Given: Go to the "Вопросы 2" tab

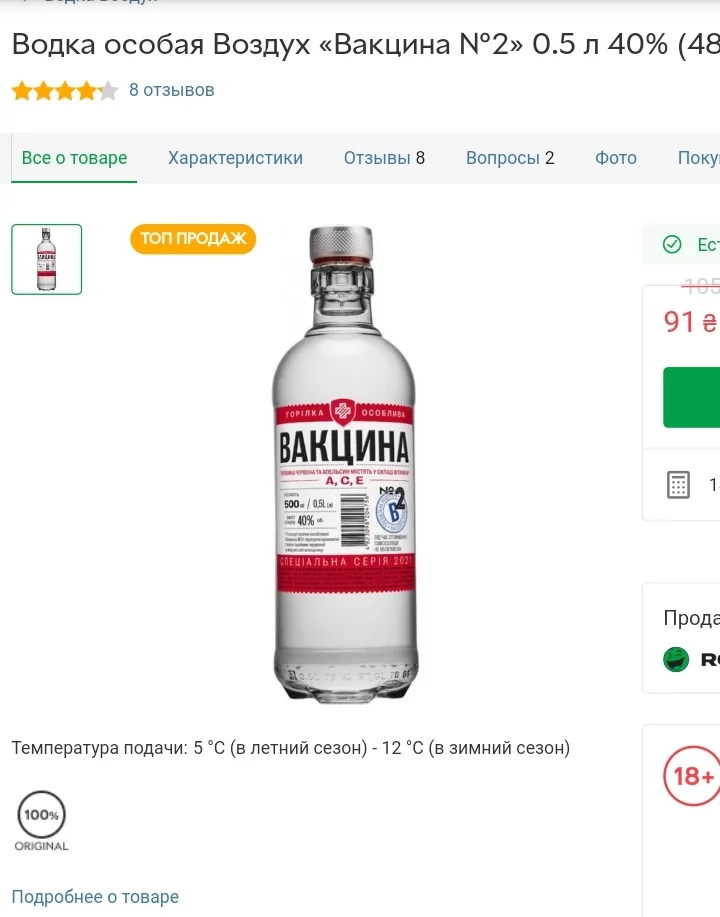Looking at the screenshot, I should (510, 158).
